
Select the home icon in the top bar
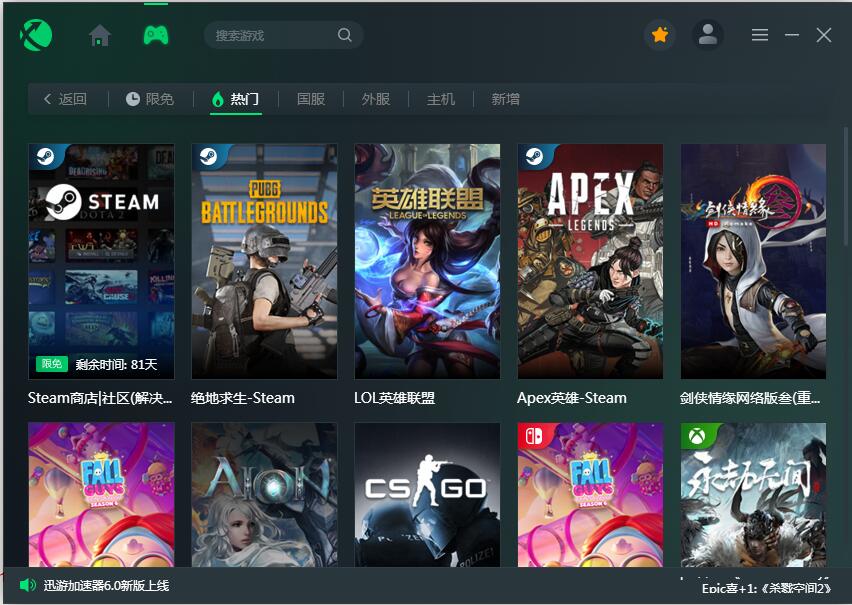(99, 34)
